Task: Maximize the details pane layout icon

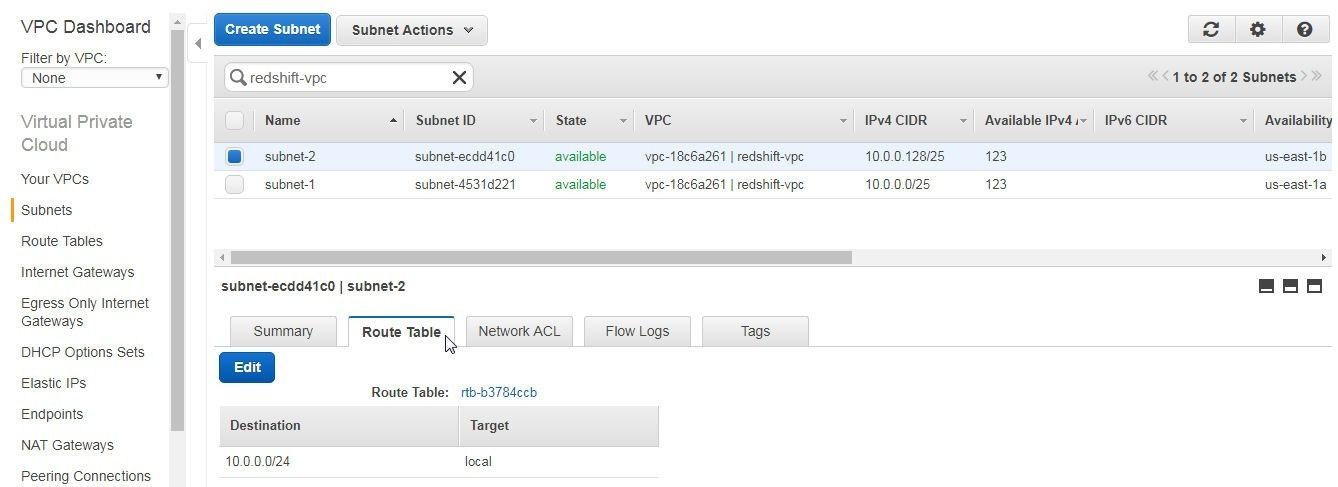Action: pyautogui.click(x=1315, y=286)
